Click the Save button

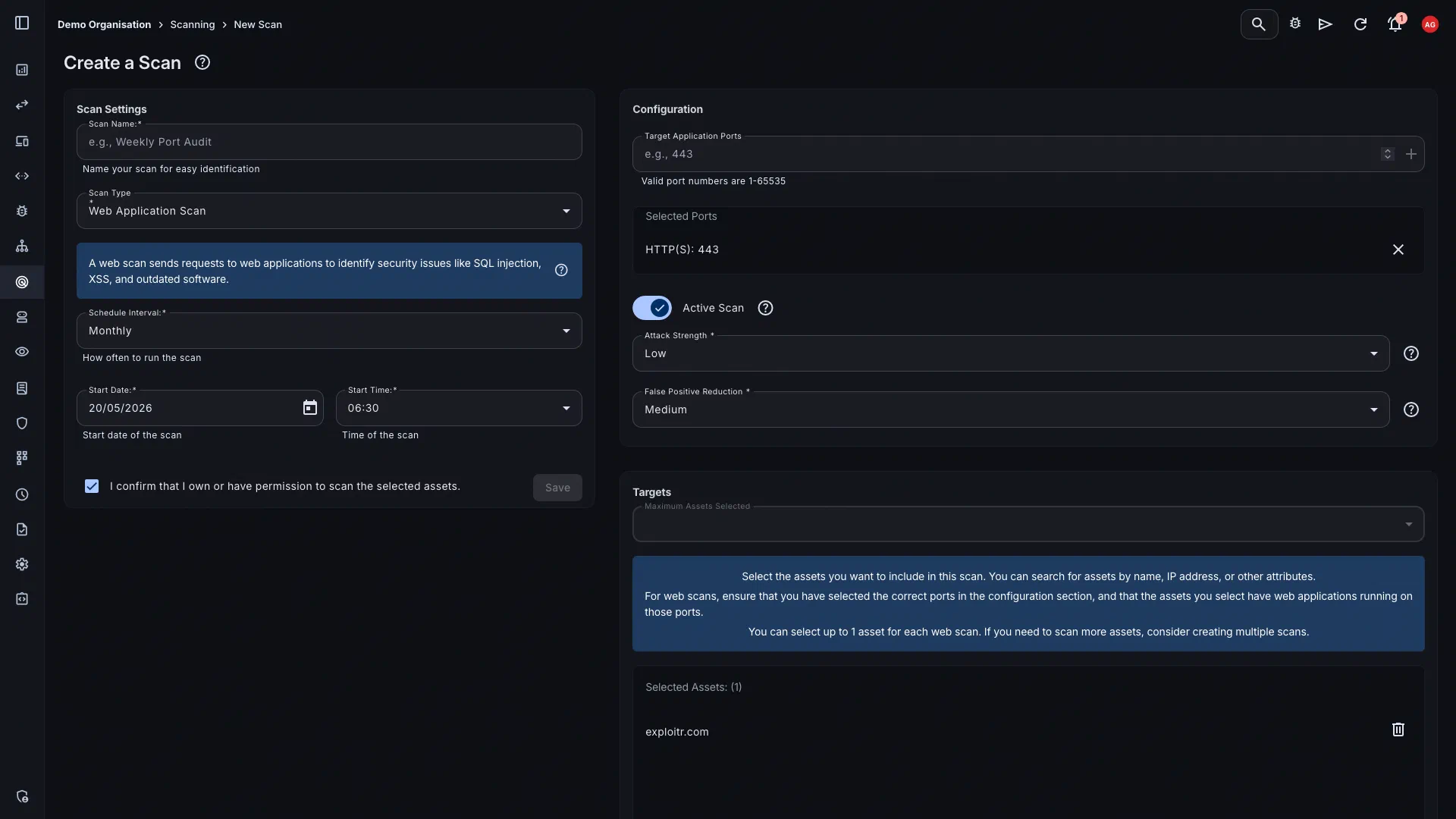pyautogui.click(x=557, y=488)
